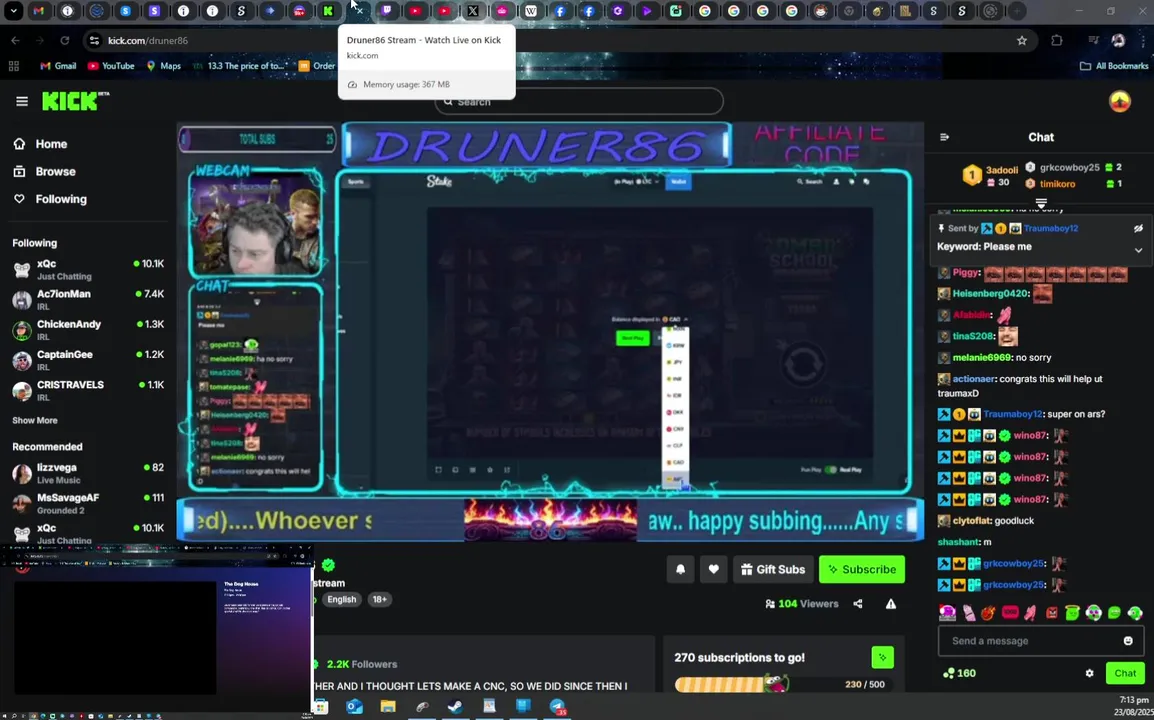Click the green Subscribe button

(x=862, y=569)
